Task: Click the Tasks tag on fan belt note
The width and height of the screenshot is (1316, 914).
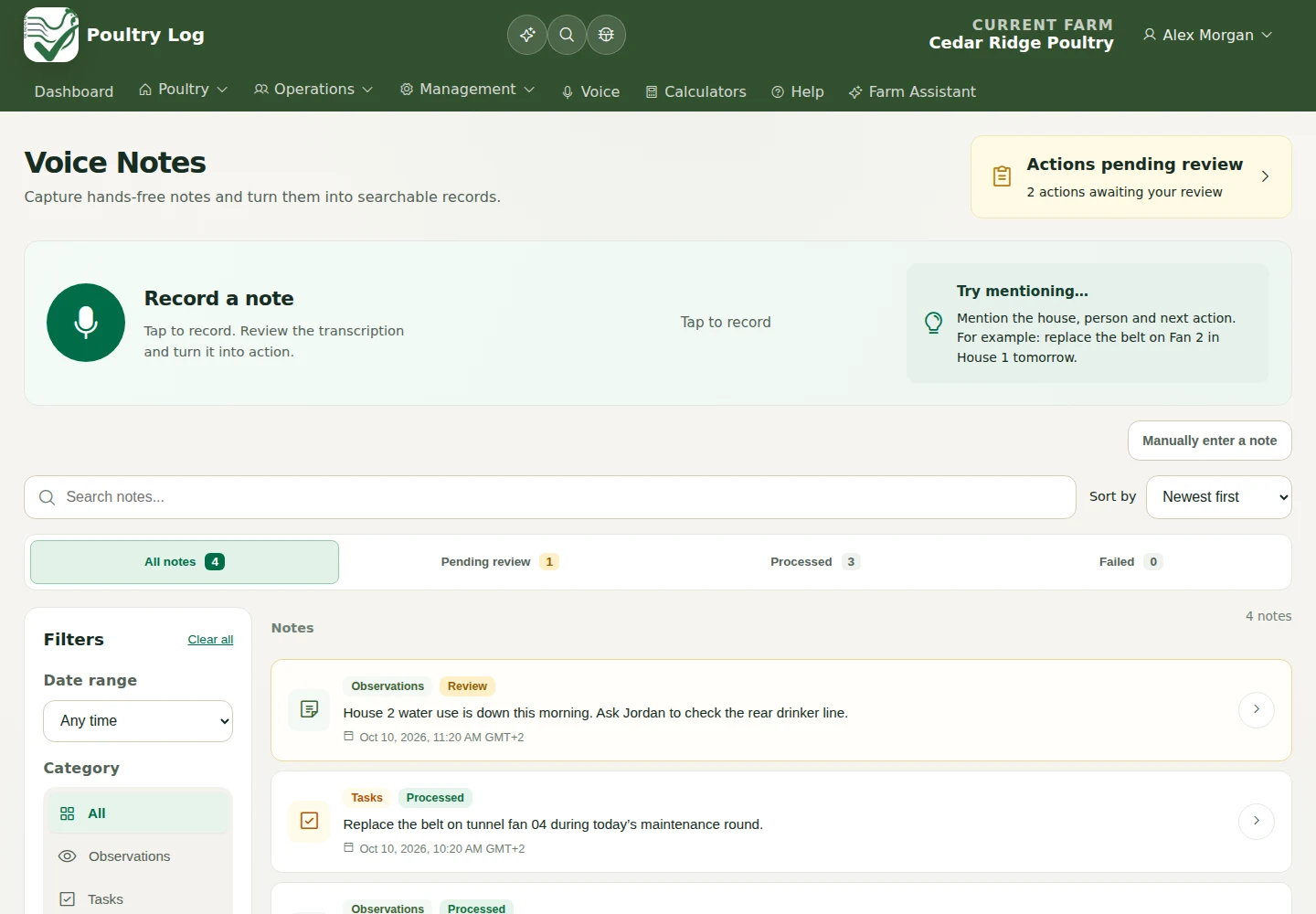Action: coord(367,798)
